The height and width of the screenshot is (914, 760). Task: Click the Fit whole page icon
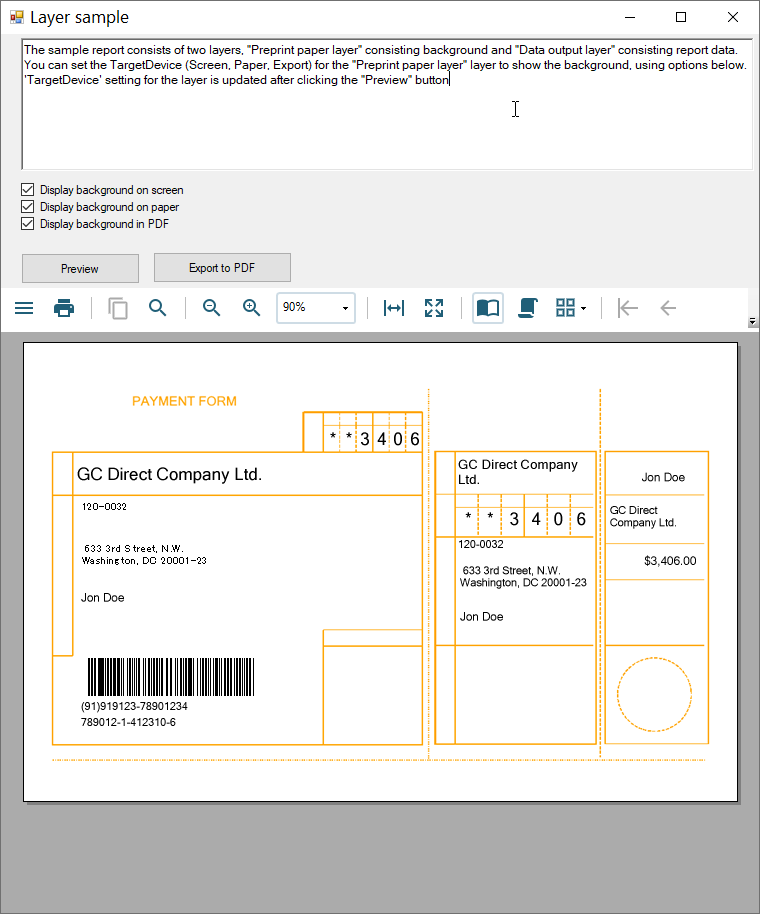[x=434, y=308]
